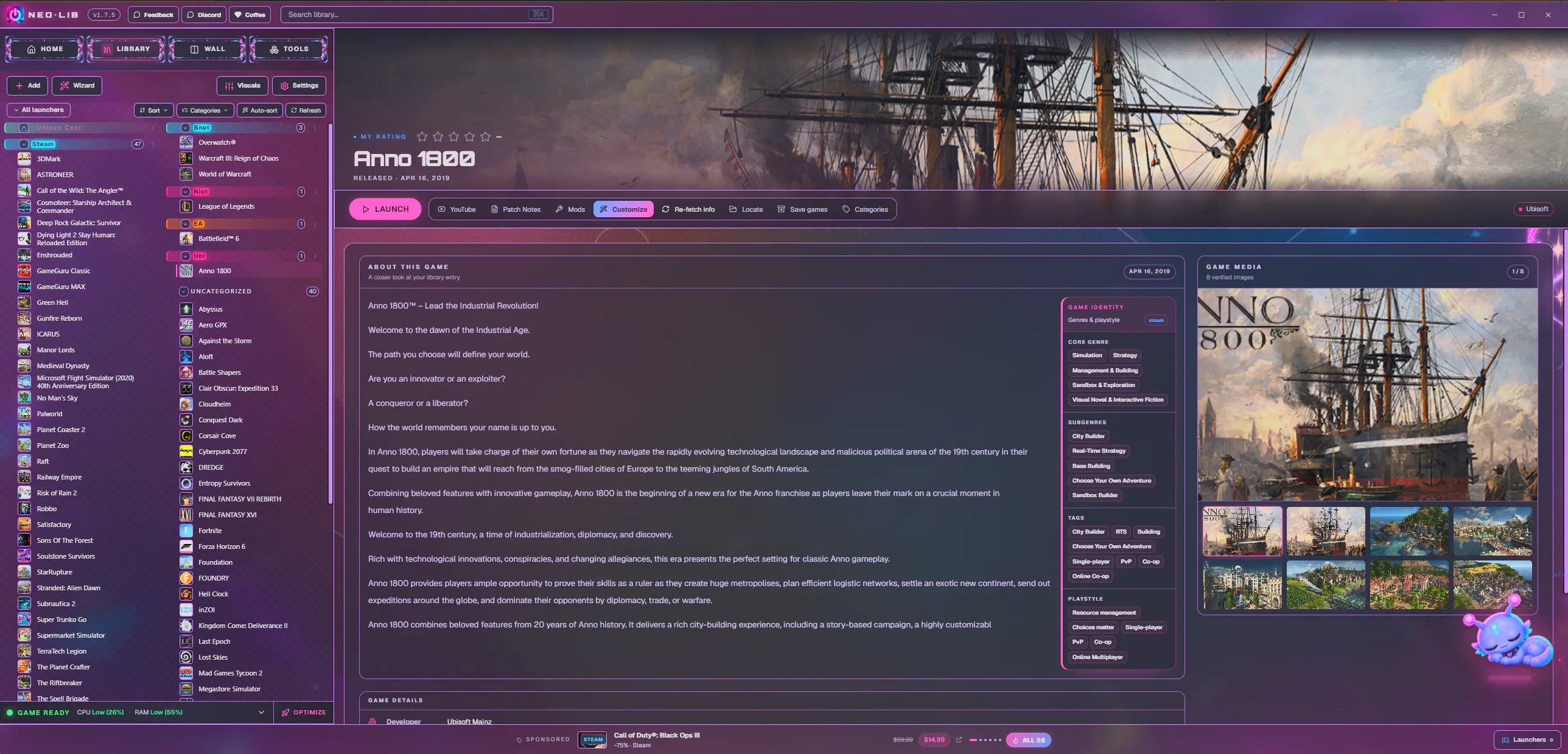
Task: Select the Satisfactory game icon
Action: coord(24,525)
